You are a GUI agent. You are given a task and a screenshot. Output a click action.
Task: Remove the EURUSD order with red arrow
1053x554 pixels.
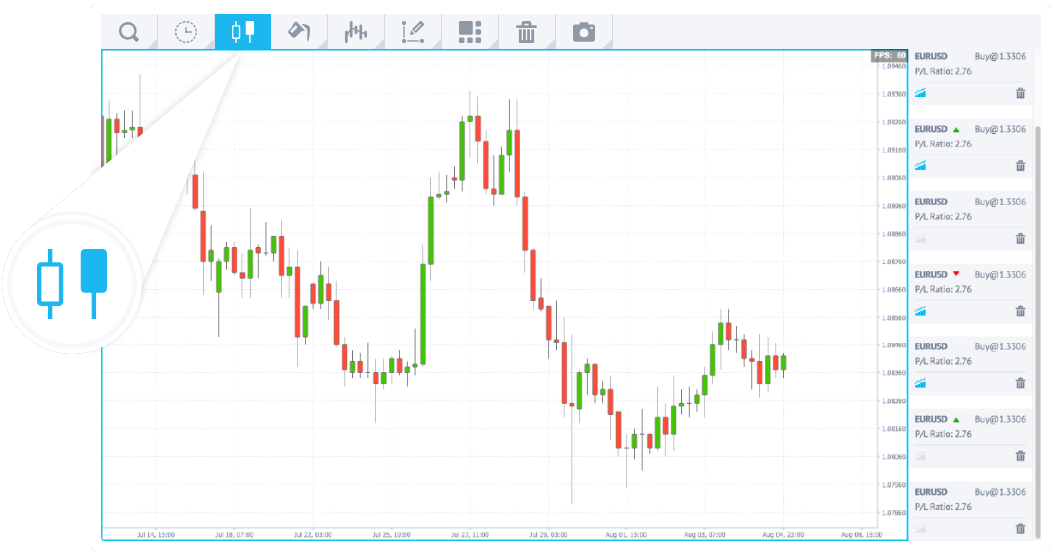[1020, 311]
